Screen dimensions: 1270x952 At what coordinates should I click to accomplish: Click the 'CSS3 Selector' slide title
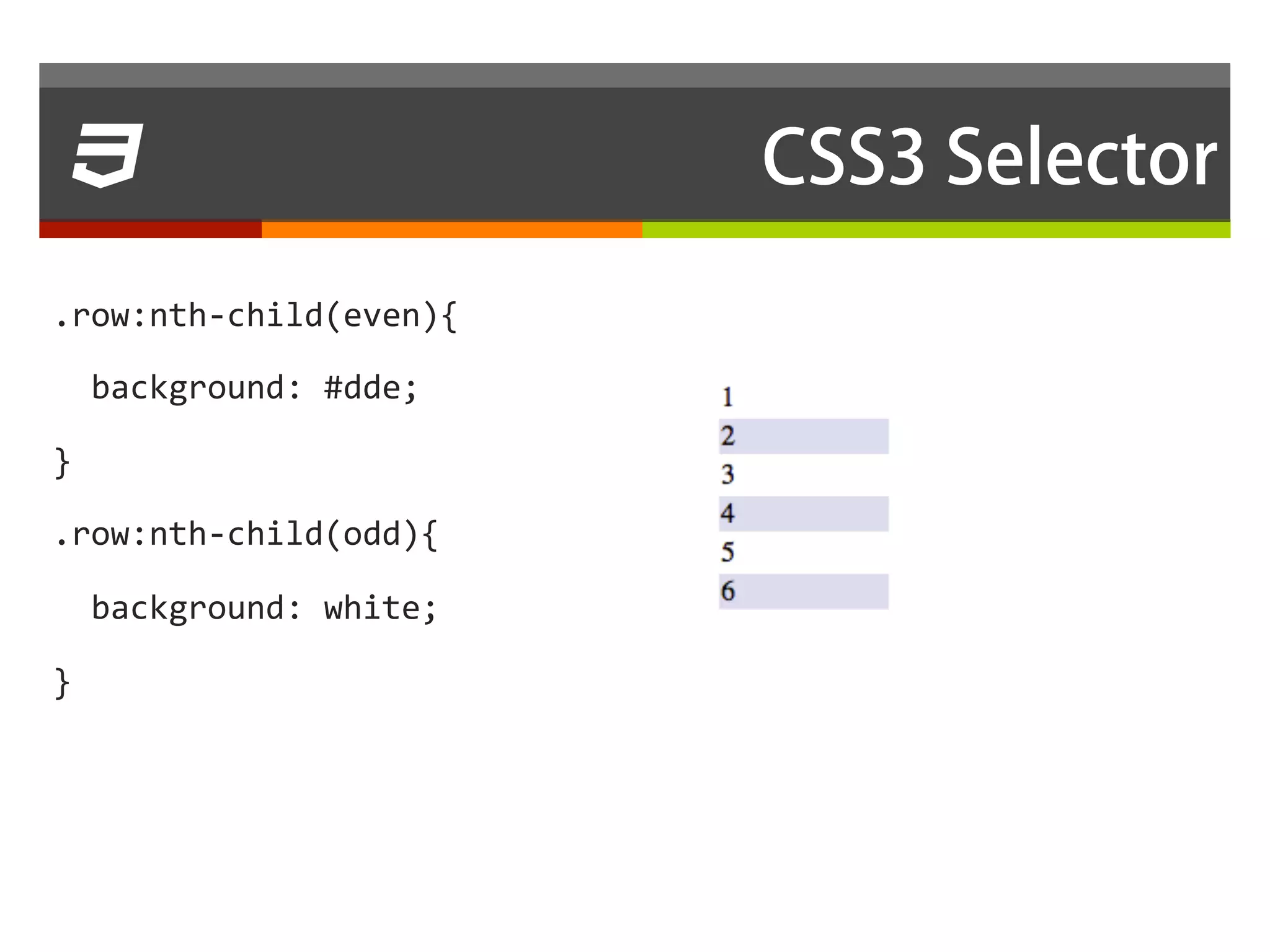click(989, 157)
